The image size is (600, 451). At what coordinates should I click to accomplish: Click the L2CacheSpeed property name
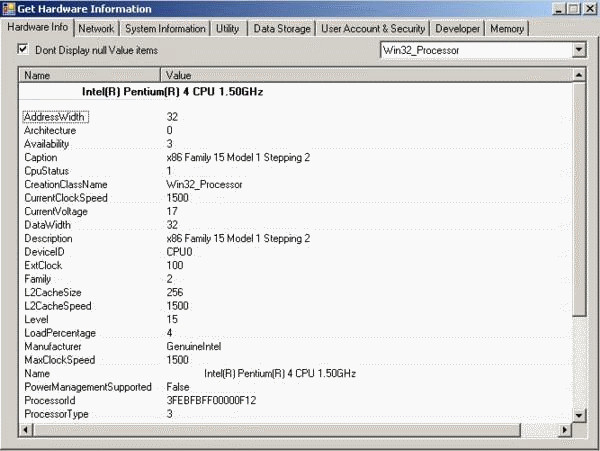tap(58, 306)
